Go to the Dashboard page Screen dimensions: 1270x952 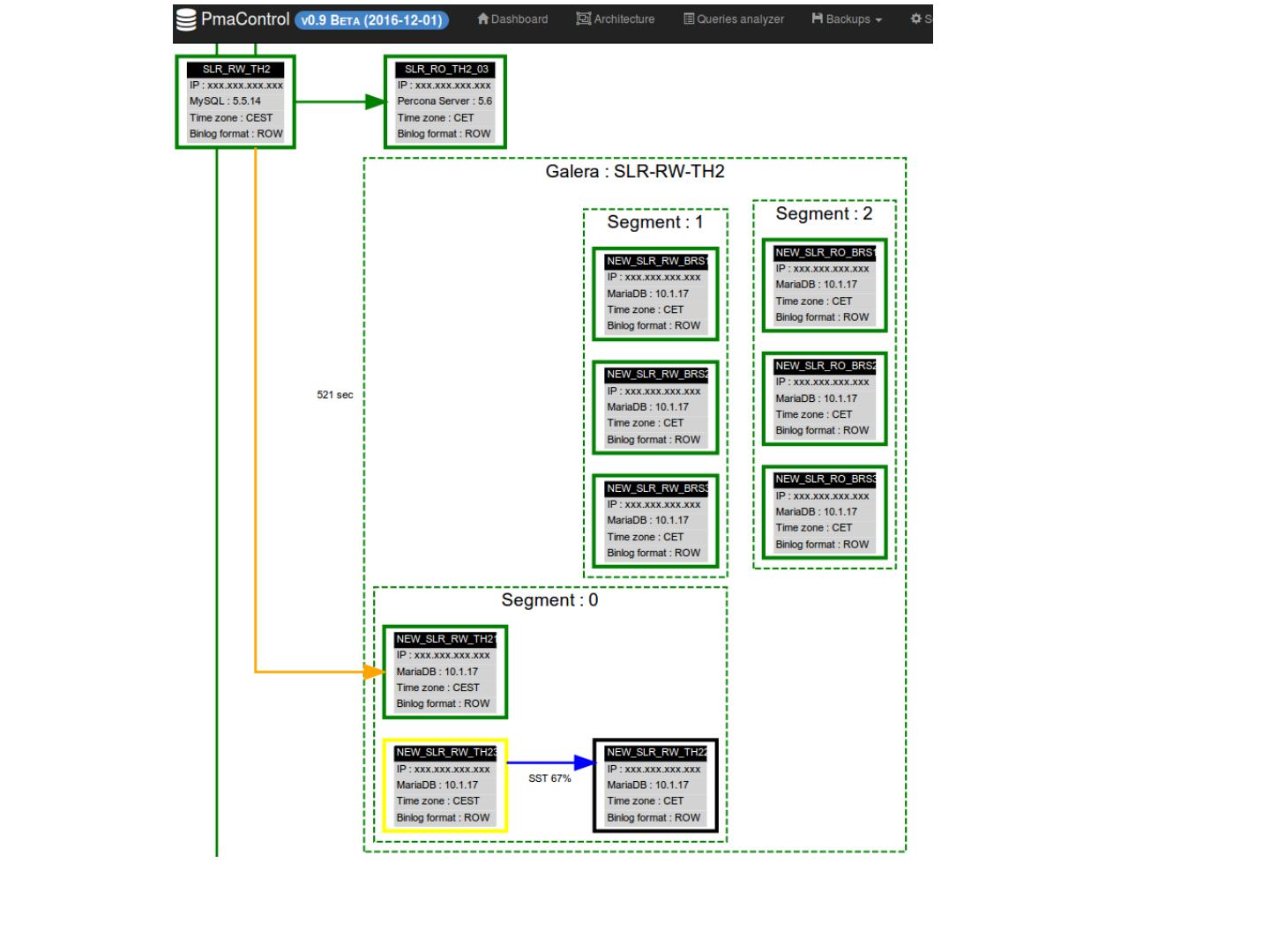click(x=512, y=19)
